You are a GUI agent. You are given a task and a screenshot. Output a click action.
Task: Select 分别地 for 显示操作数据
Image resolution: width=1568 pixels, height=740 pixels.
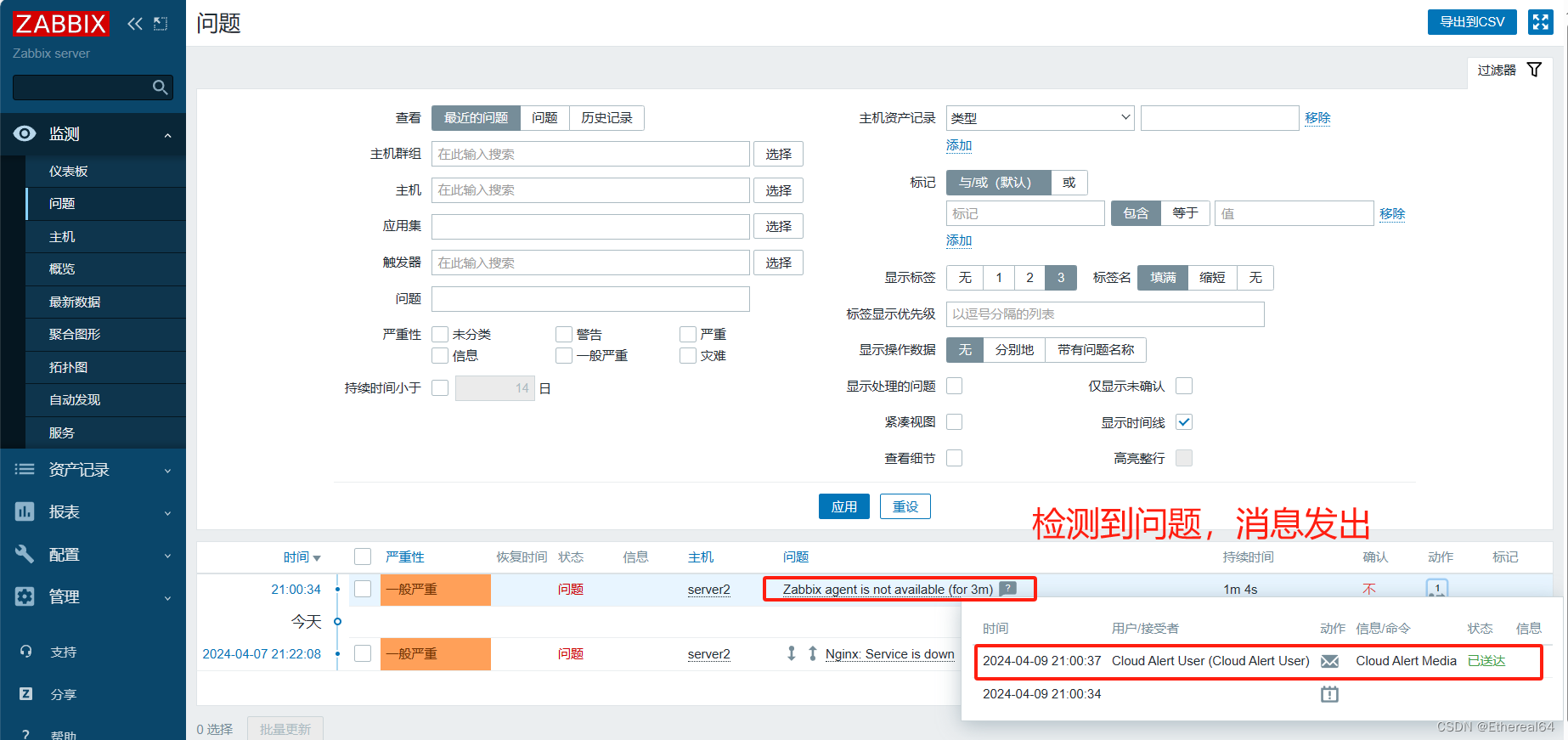(x=1014, y=350)
